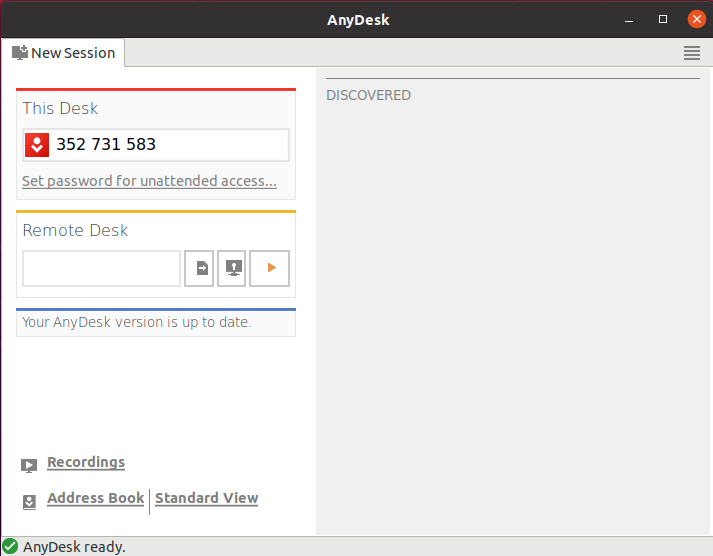Viewport: 713px width, 556px height.
Task: Click the file transfer button
Action: pos(199,268)
